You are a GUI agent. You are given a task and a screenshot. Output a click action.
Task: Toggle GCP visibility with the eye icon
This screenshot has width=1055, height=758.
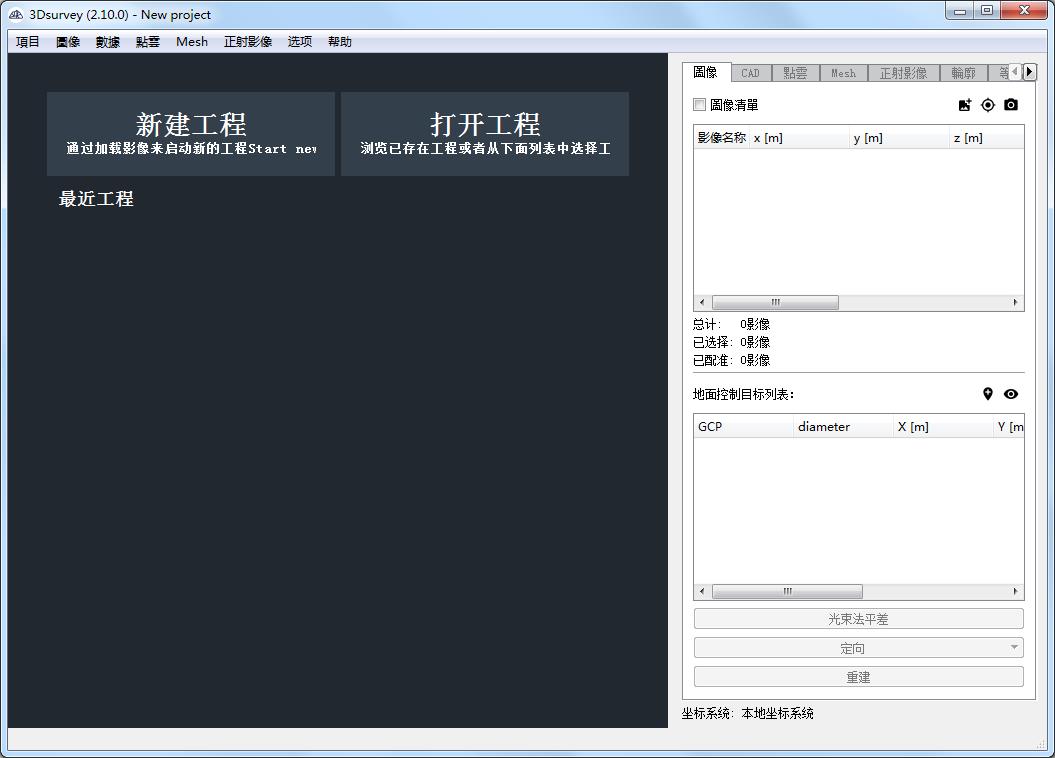(1010, 394)
